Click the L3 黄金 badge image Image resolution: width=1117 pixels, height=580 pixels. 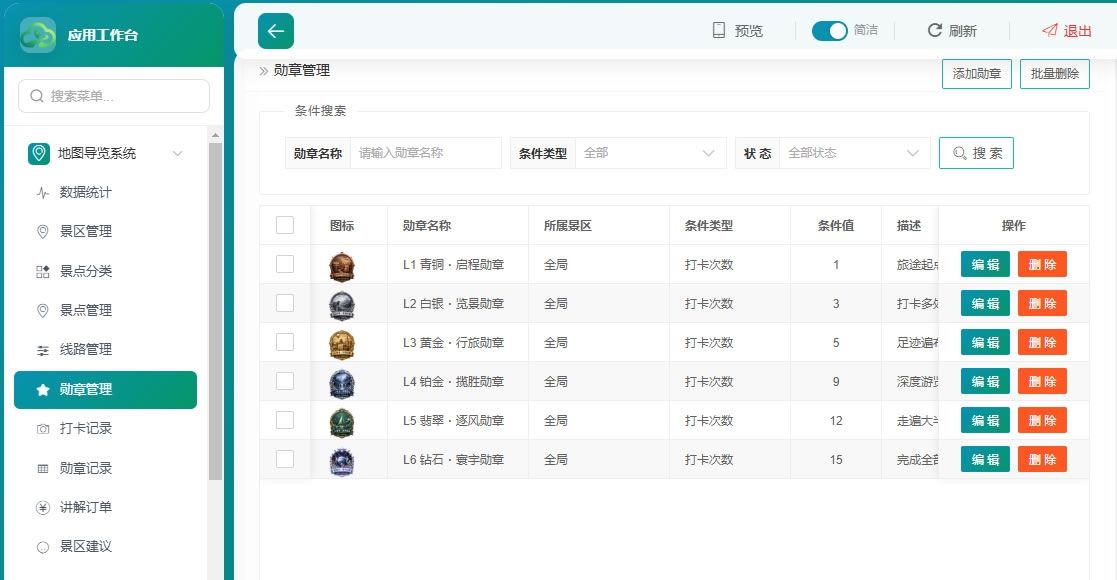pos(342,345)
